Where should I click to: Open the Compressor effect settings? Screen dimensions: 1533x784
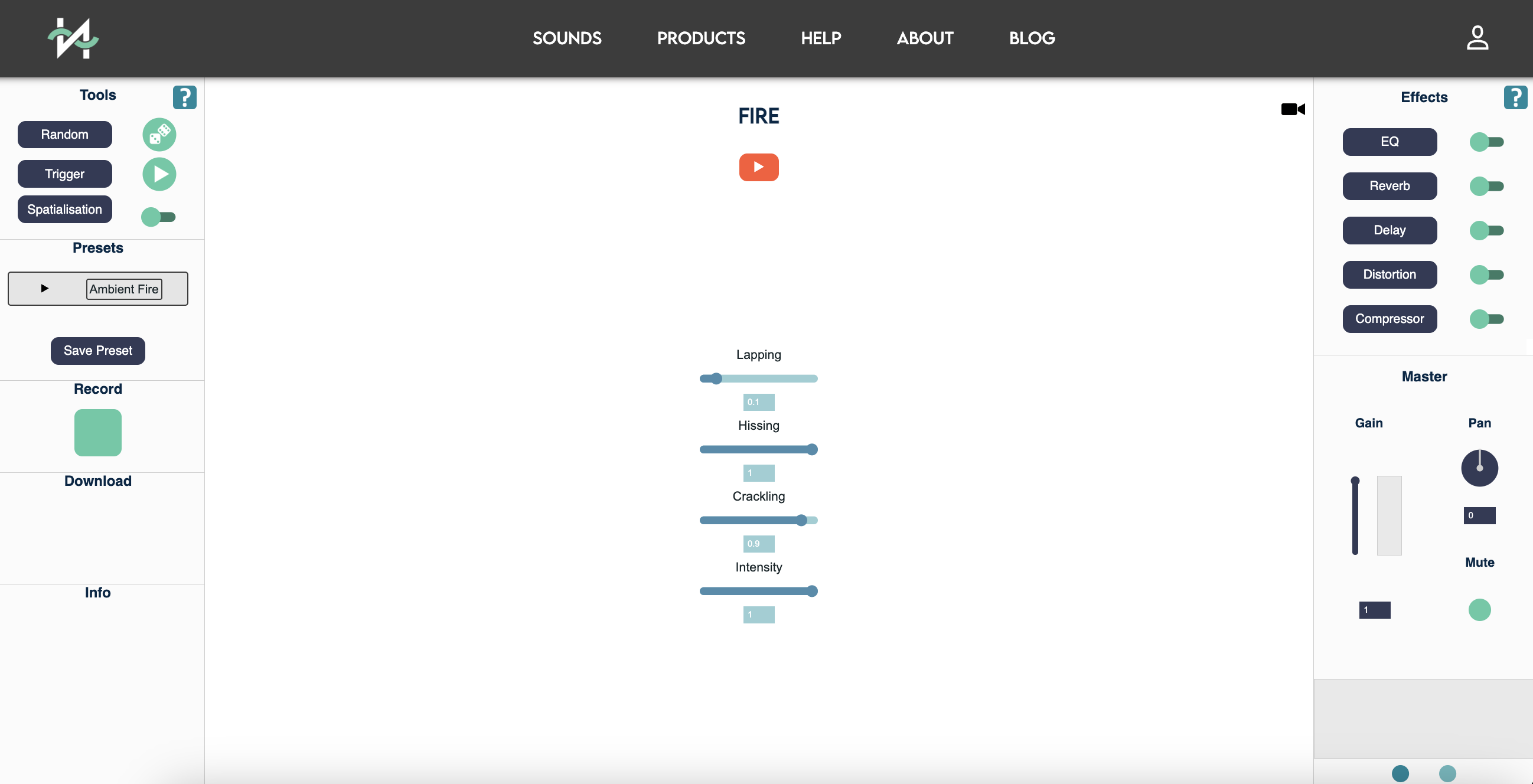pyautogui.click(x=1390, y=319)
